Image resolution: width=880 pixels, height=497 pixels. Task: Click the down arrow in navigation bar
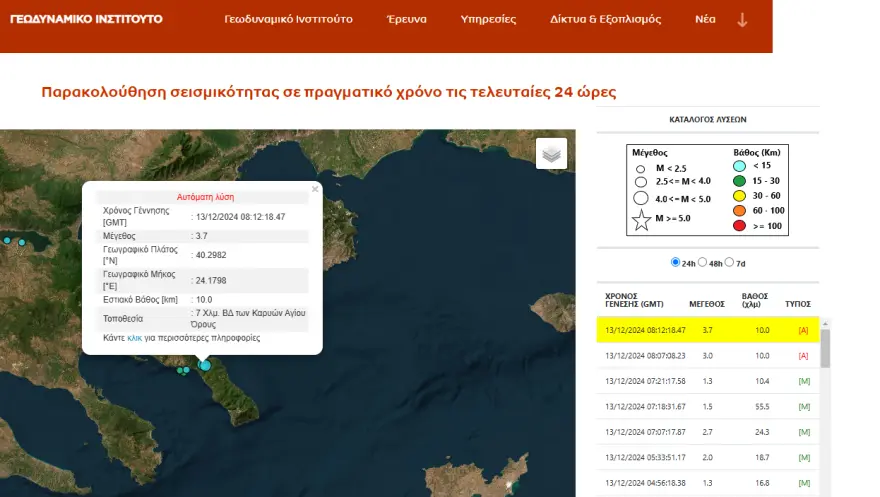742,20
